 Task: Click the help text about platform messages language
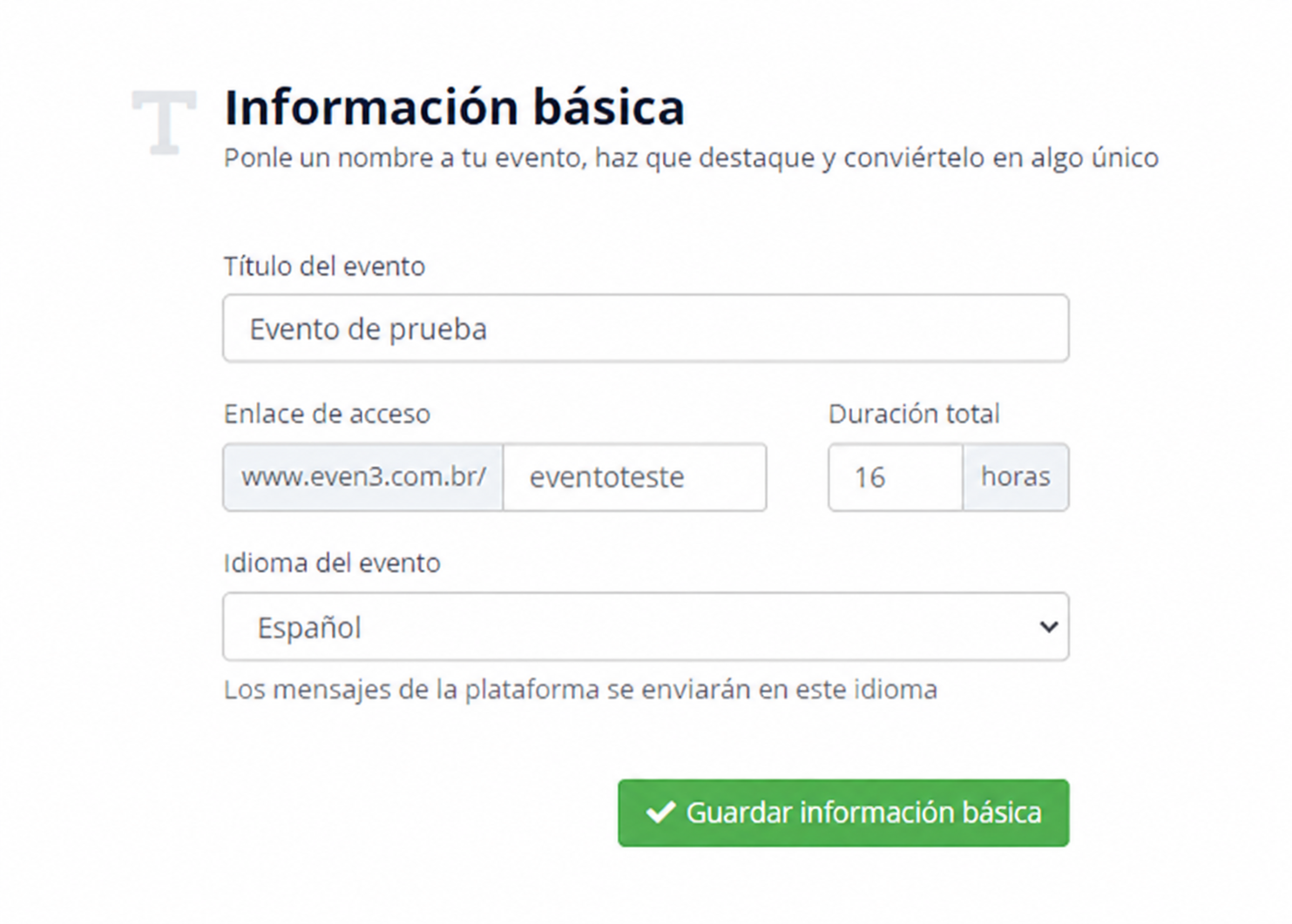580,690
